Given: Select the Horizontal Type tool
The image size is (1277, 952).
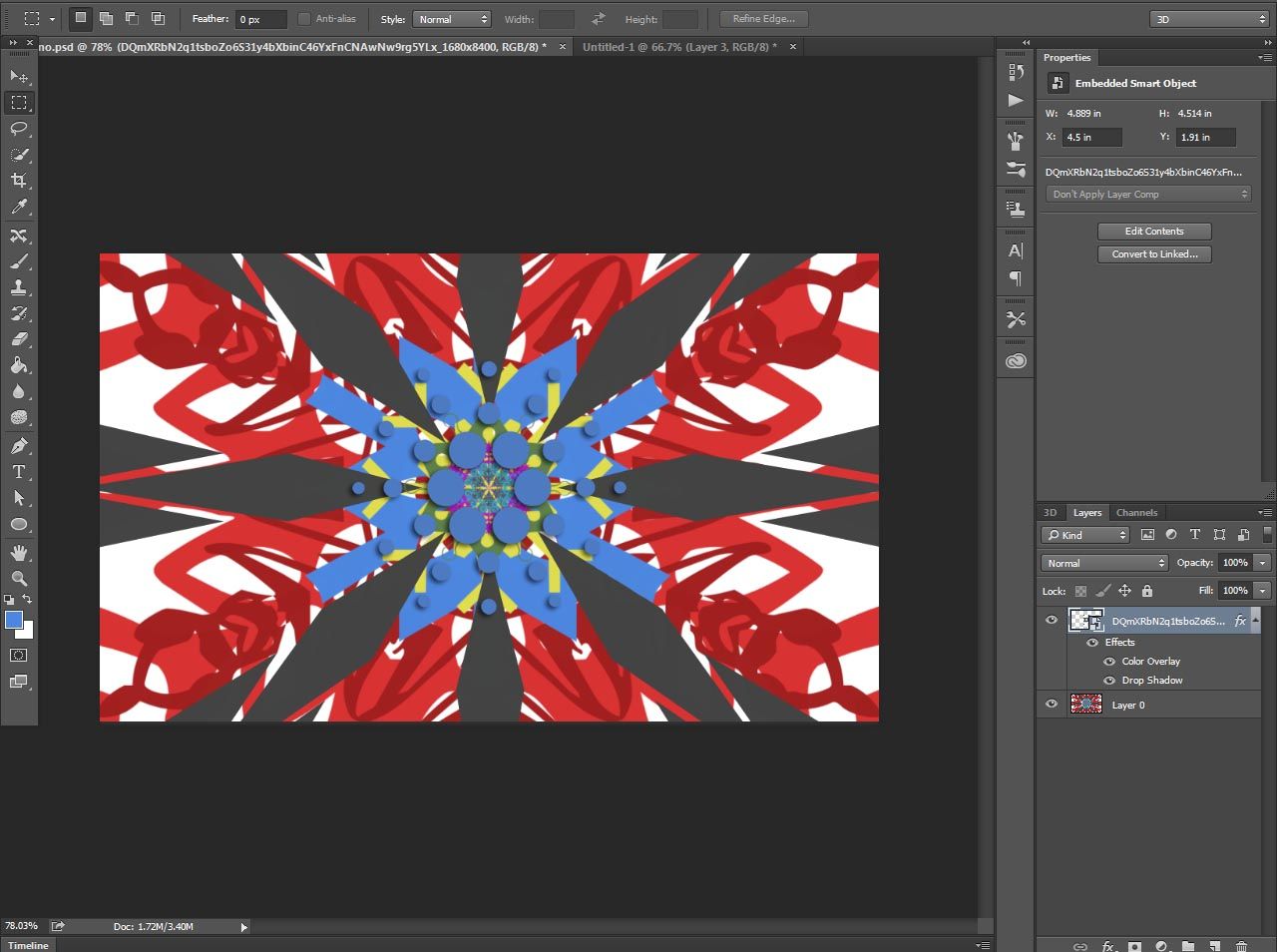Looking at the screenshot, I should coord(19,472).
